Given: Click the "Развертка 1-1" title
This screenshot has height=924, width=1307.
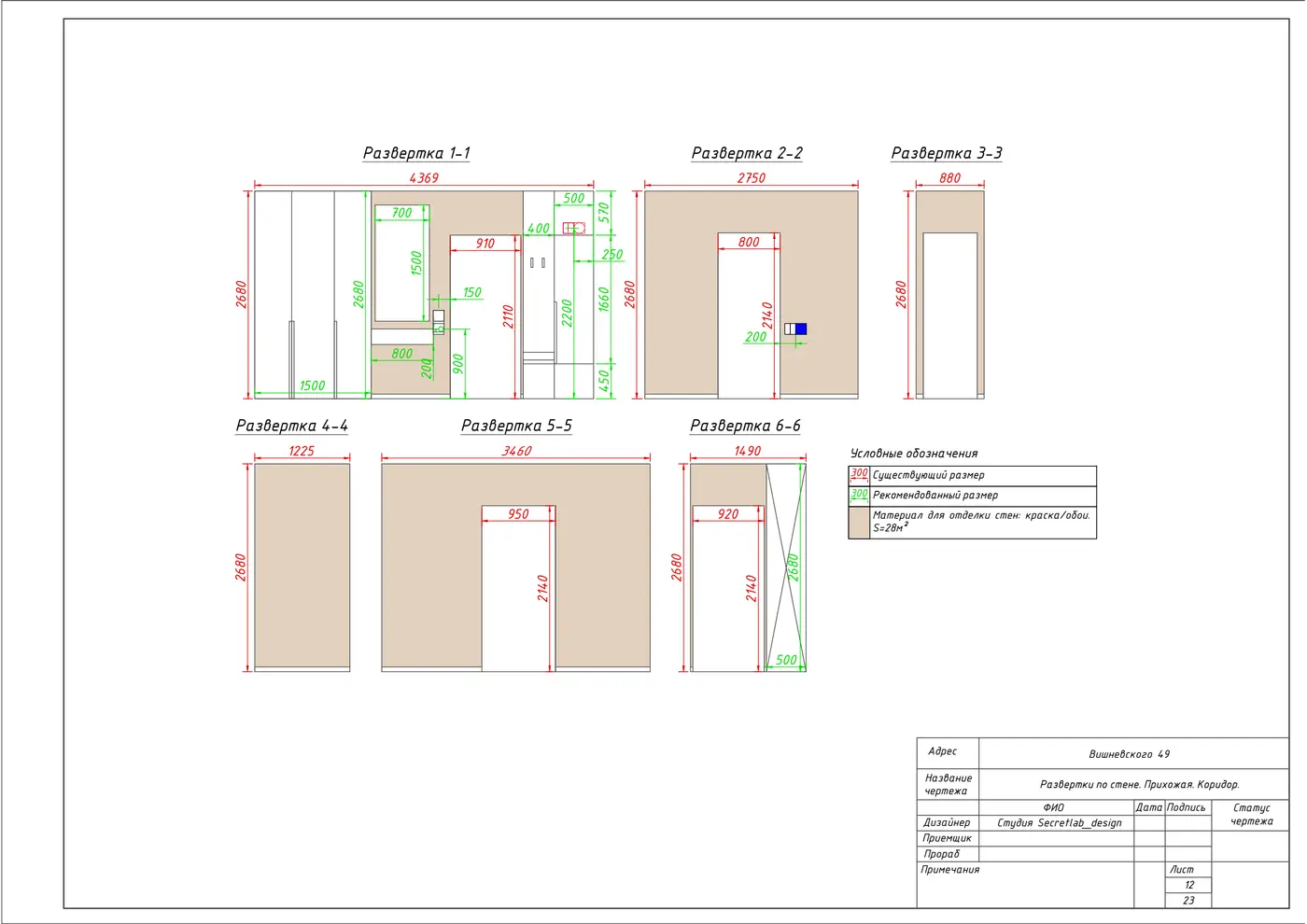Looking at the screenshot, I should [416, 153].
